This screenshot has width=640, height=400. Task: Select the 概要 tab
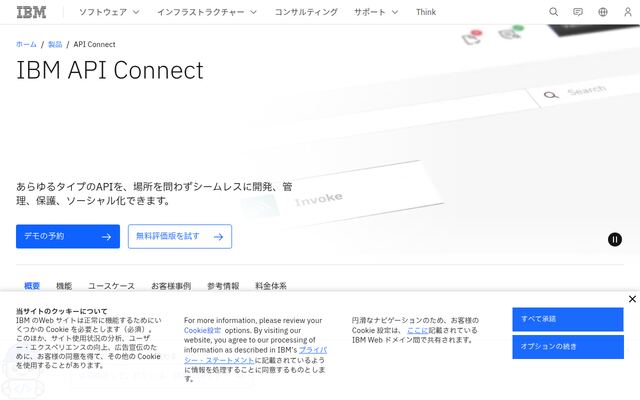[x=32, y=286]
